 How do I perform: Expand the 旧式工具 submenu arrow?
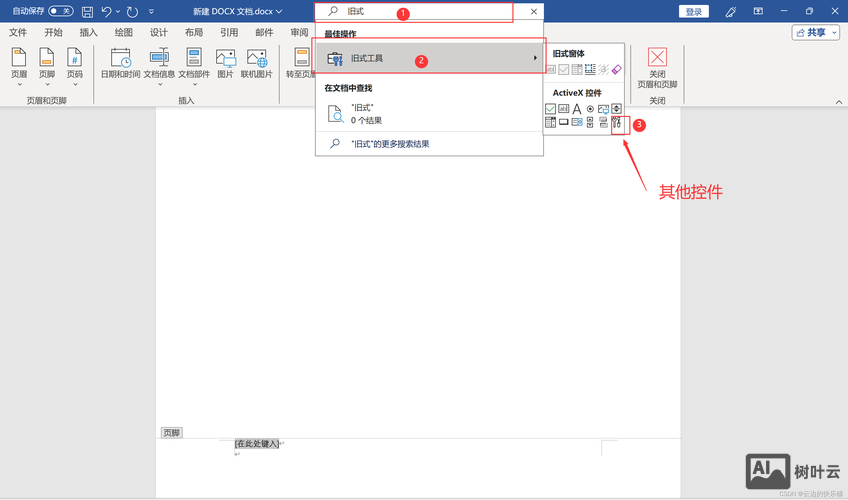535,58
